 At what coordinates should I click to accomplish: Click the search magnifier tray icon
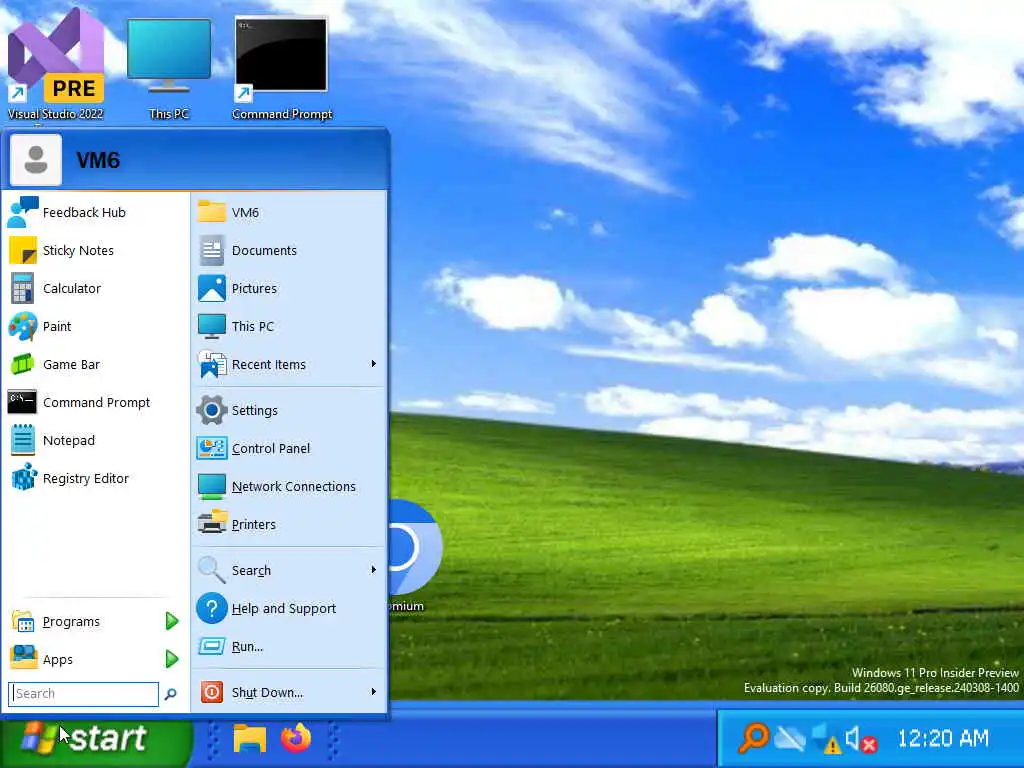point(752,739)
